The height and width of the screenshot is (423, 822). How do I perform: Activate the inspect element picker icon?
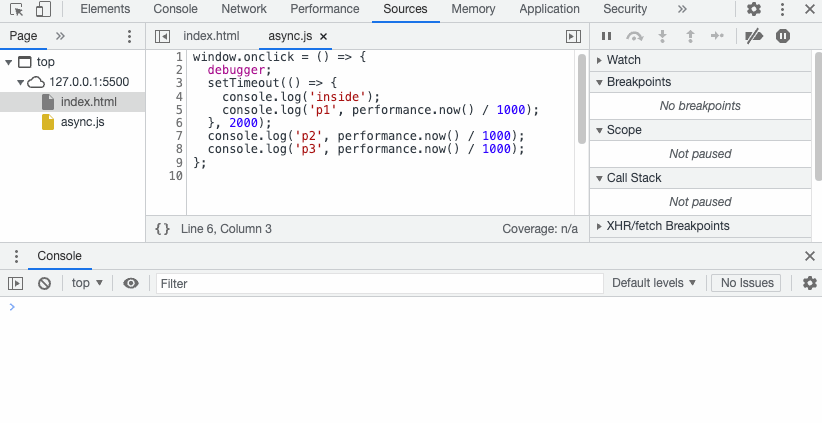point(16,9)
